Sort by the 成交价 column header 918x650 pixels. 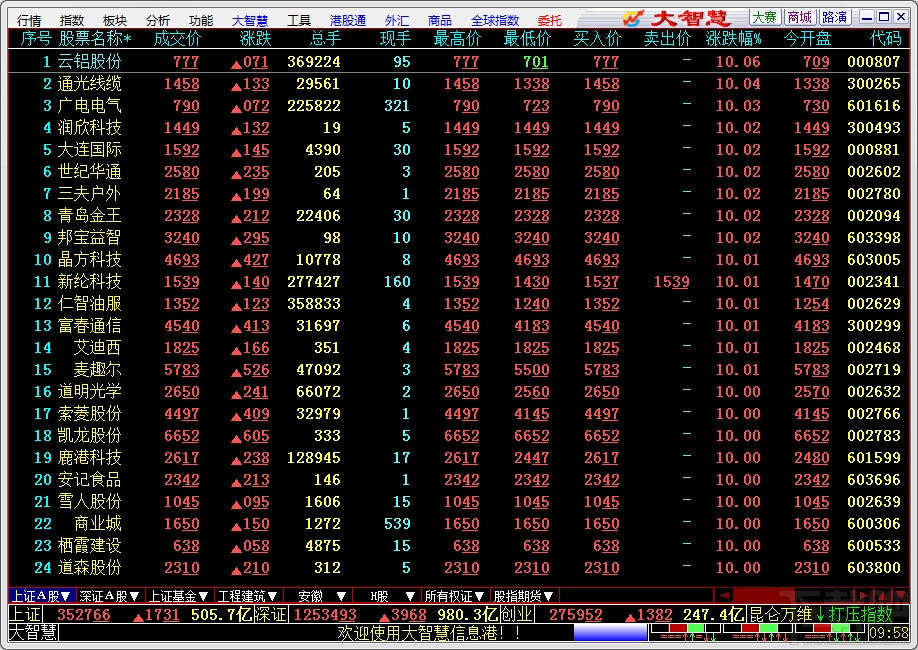pyautogui.click(x=177, y=39)
